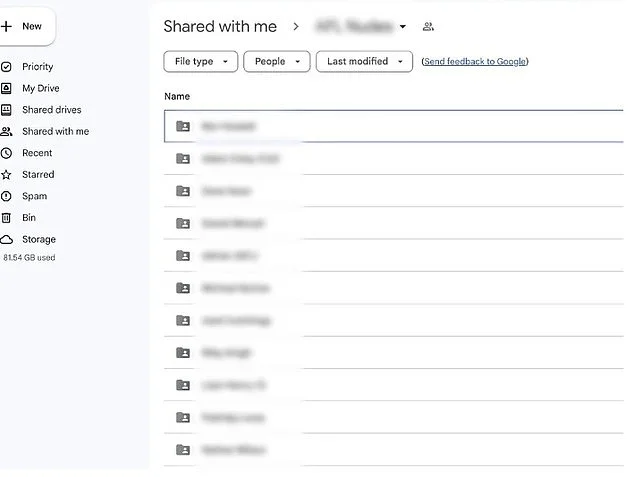This screenshot has height=477, width=634.
Task: Go to My Drive
Action: pos(40,88)
